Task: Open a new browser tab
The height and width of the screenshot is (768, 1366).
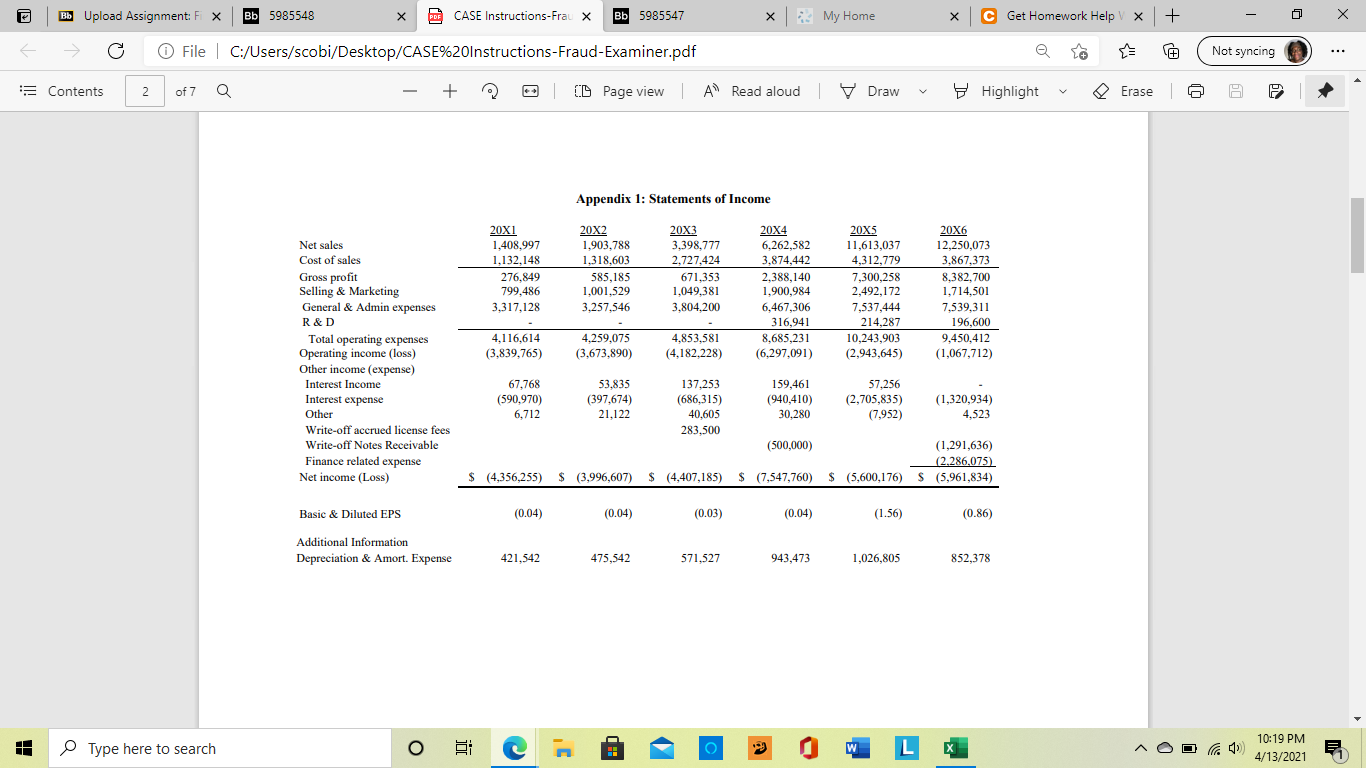Action: point(1172,16)
